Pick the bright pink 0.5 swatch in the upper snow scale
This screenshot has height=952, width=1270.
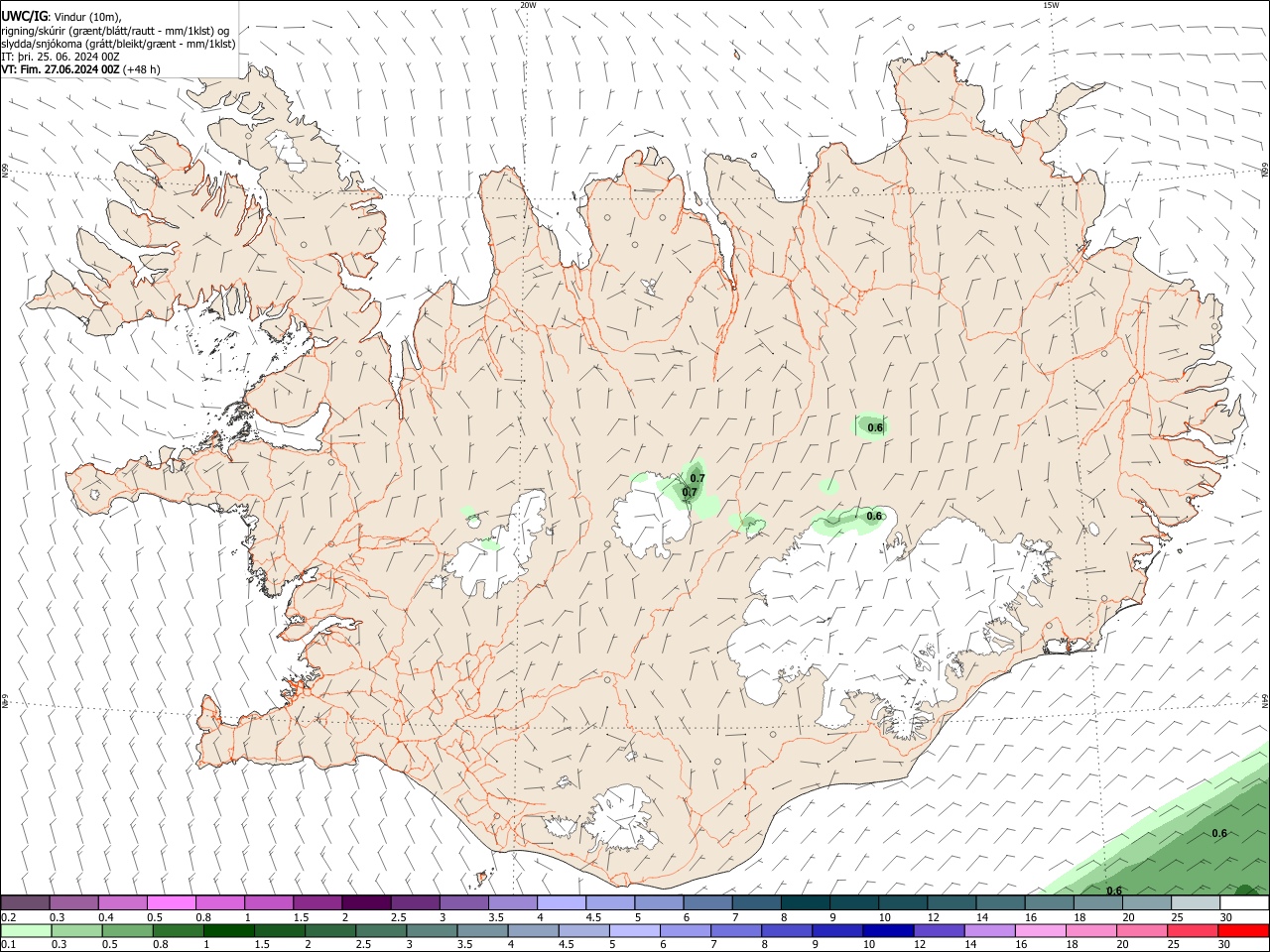(171, 903)
